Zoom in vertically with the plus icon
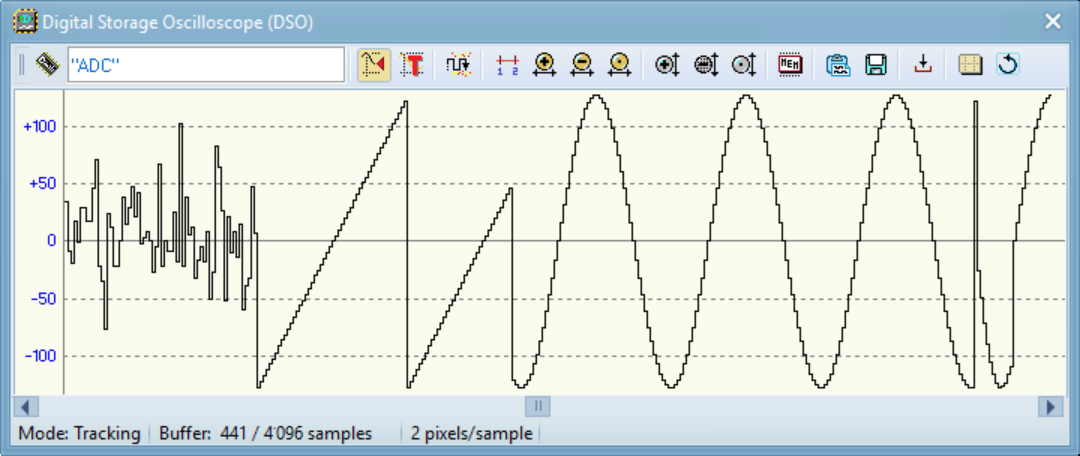The height and width of the screenshot is (456, 1080). (667, 65)
